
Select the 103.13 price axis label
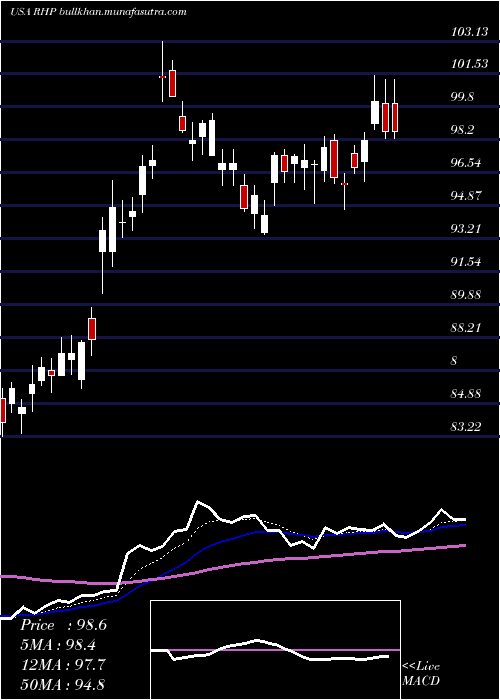pos(469,32)
